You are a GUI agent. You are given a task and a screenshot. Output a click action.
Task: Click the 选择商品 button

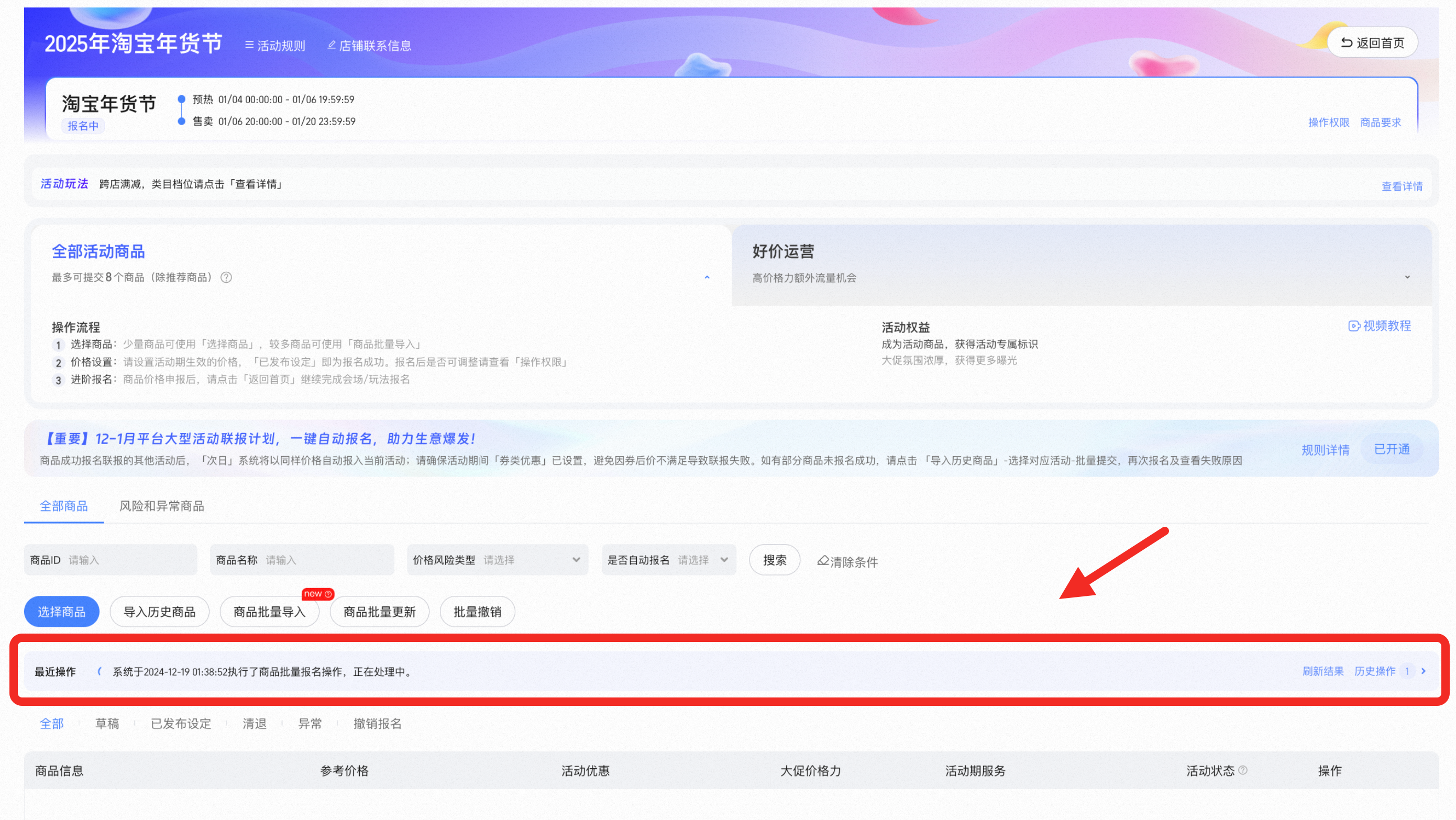(62, 612)
